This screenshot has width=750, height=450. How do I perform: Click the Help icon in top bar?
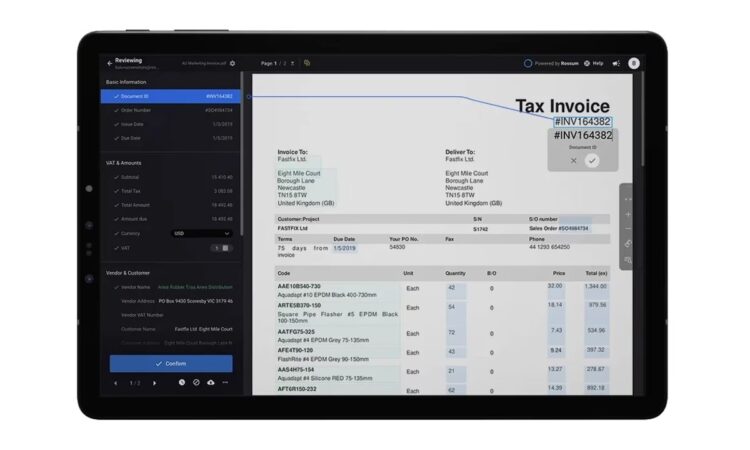tap(588, 63)
